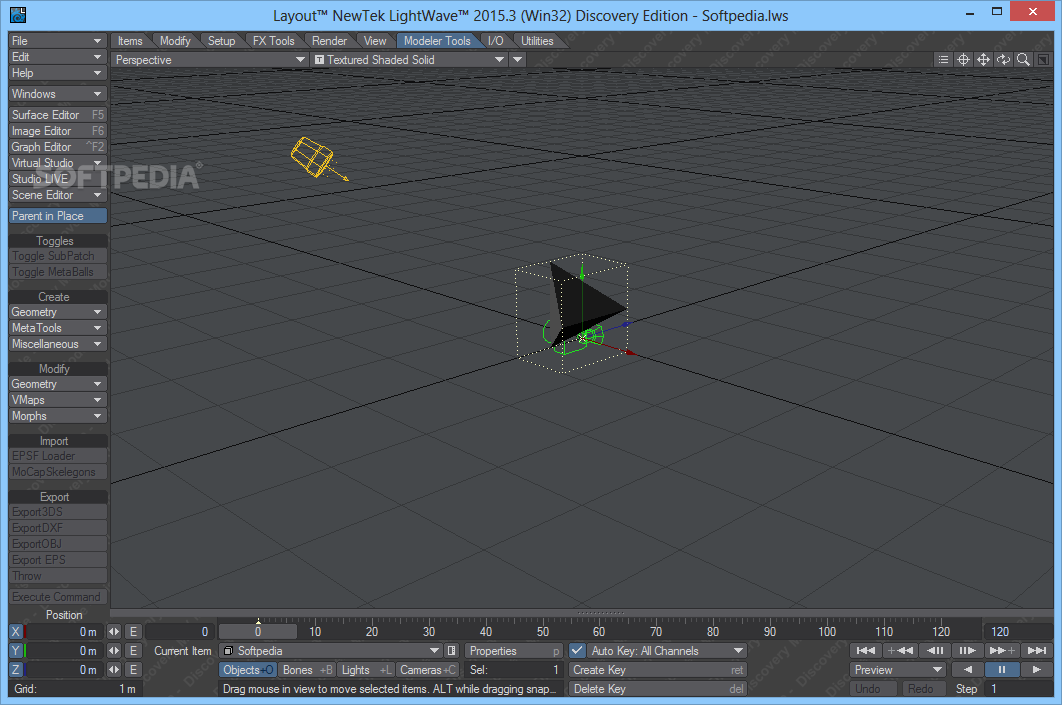
Task: Click the X channel keyframe arrows icon
Action: pos(114,631)
